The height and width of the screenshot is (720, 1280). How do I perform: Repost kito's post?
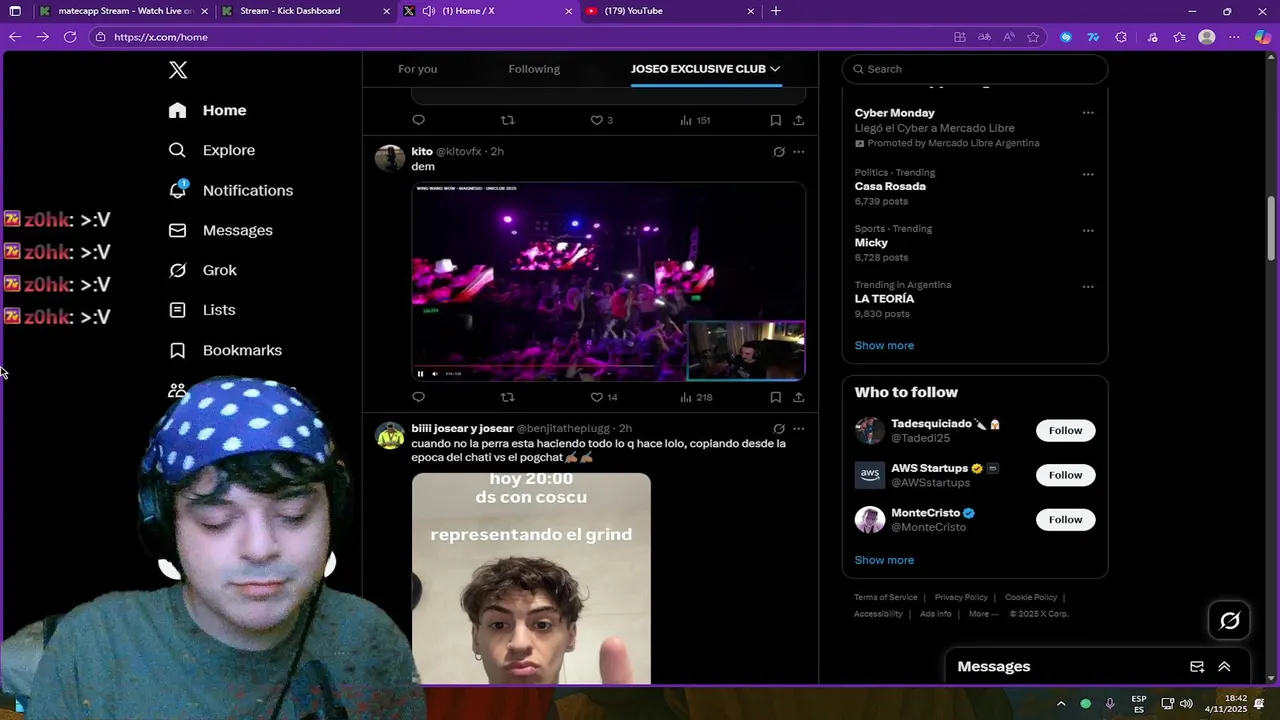point(507,397)
